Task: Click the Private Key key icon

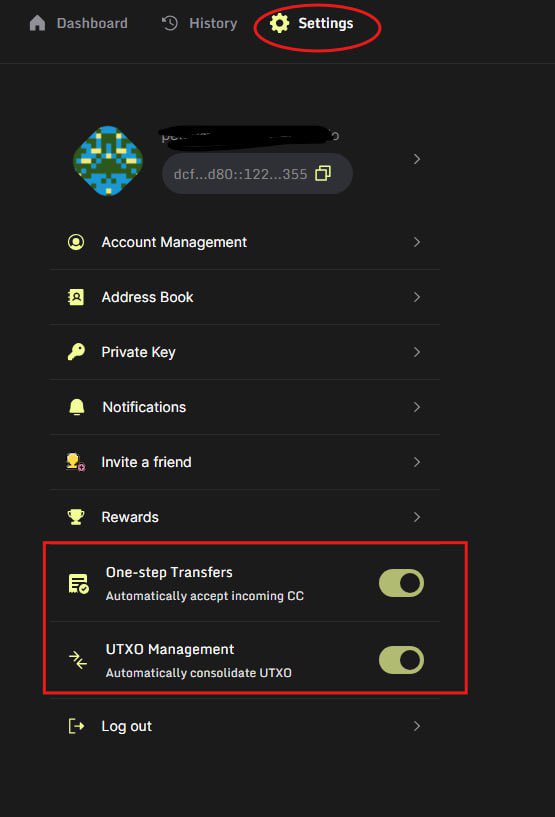Action: coord(76,352)
